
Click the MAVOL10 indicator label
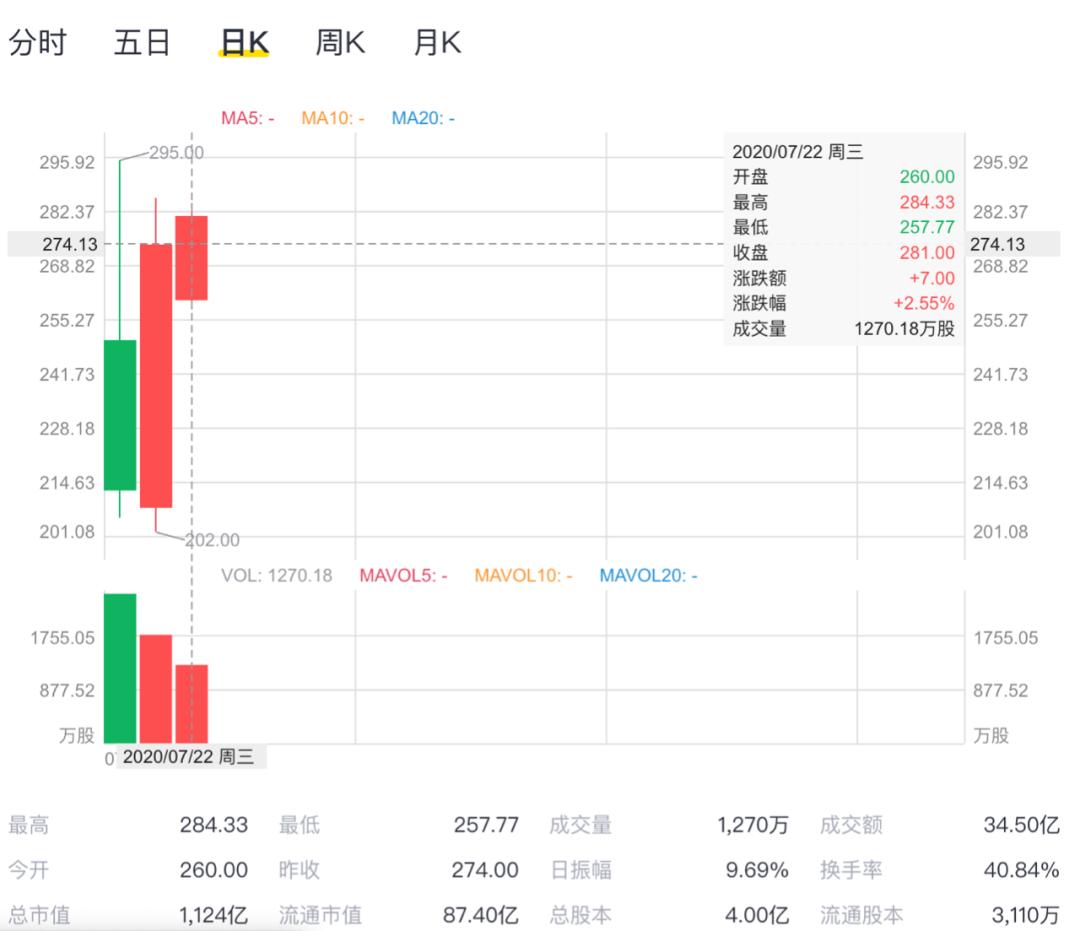523,576
